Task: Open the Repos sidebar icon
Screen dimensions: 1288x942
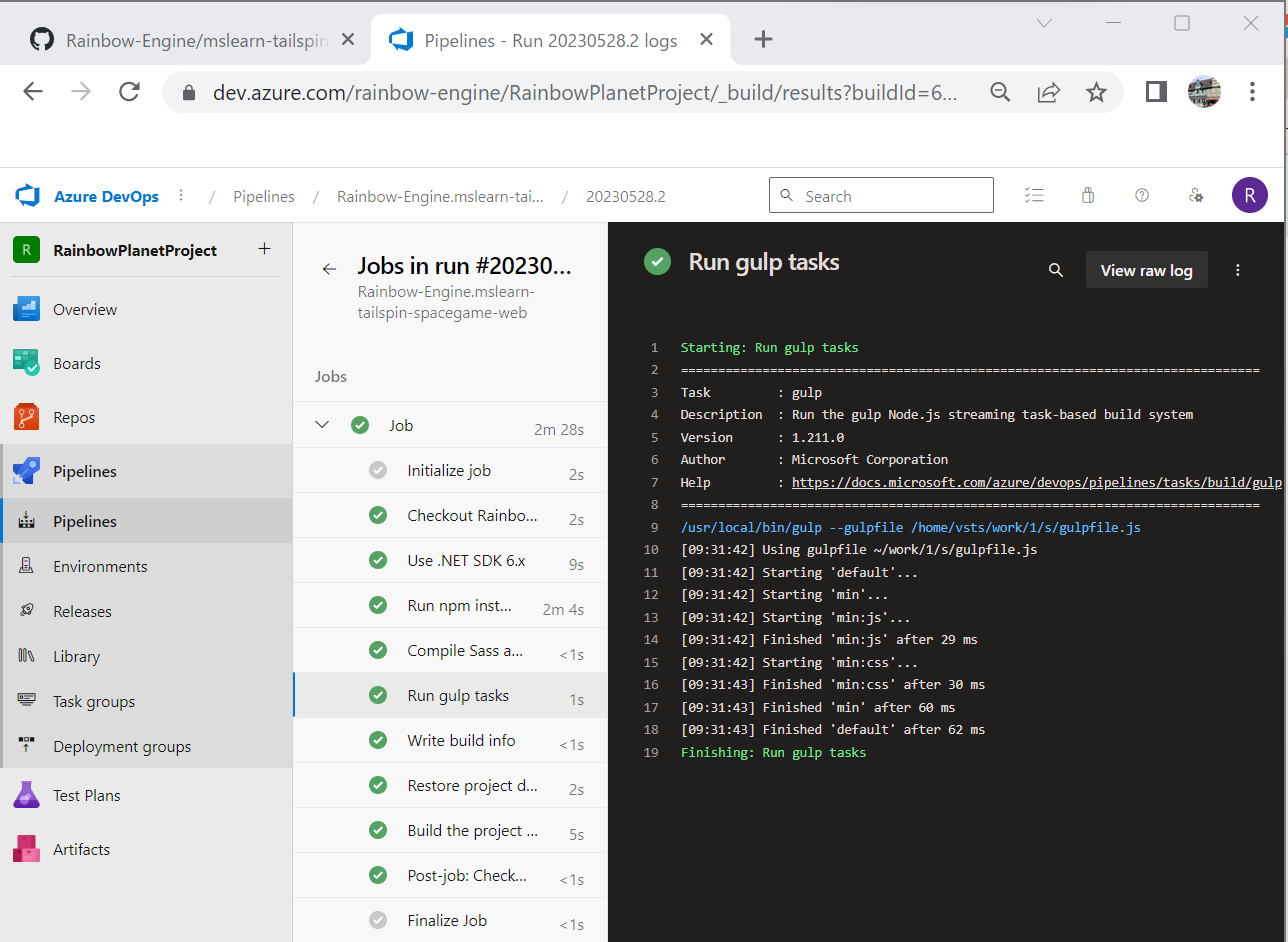Action: [x=26, y=418]
